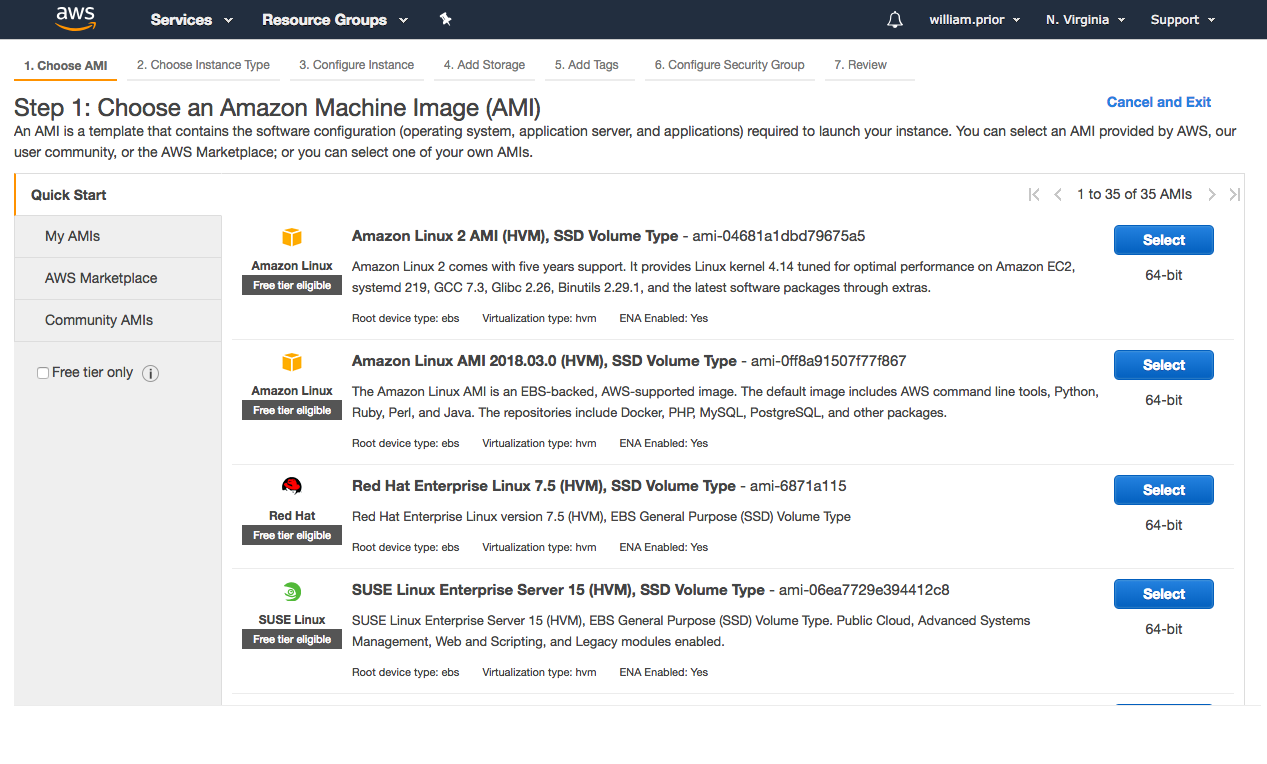Image resolution: width=1267 pixels, height=764 pixels.
Task: Select the Amazon Linux 2 AMI
Action: tap(1164, 240)
